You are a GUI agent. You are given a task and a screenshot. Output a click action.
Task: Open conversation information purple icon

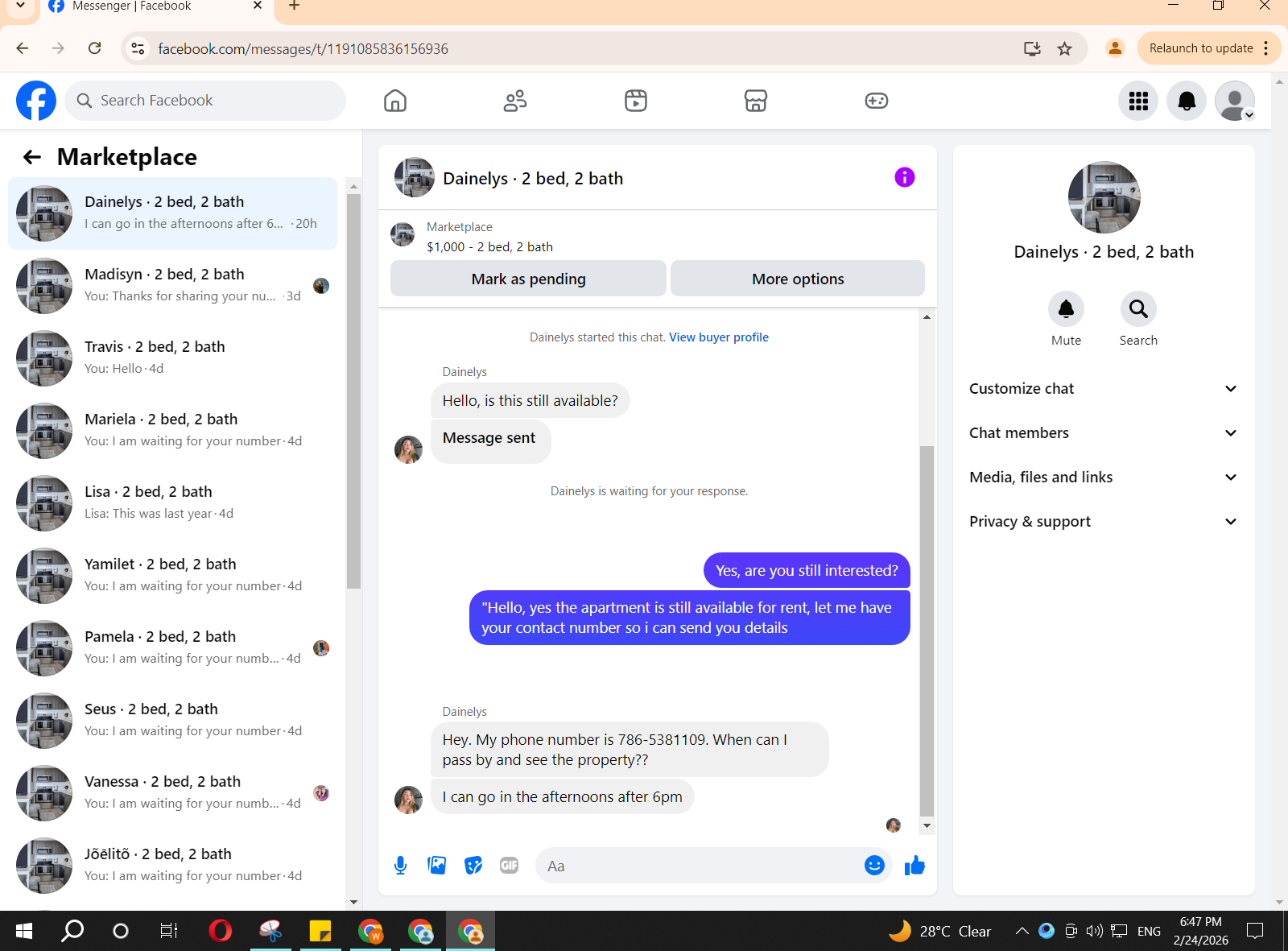(x=905, y=177)
